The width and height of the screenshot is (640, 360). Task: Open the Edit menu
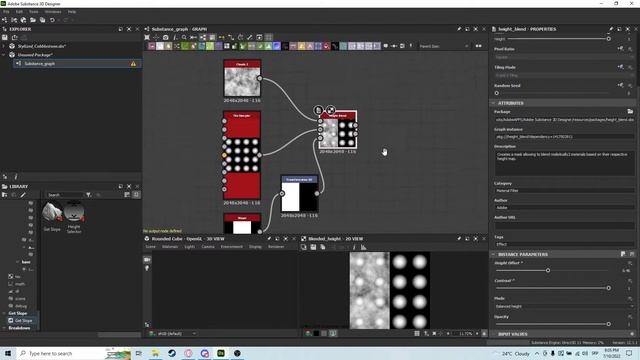[19, 12]
